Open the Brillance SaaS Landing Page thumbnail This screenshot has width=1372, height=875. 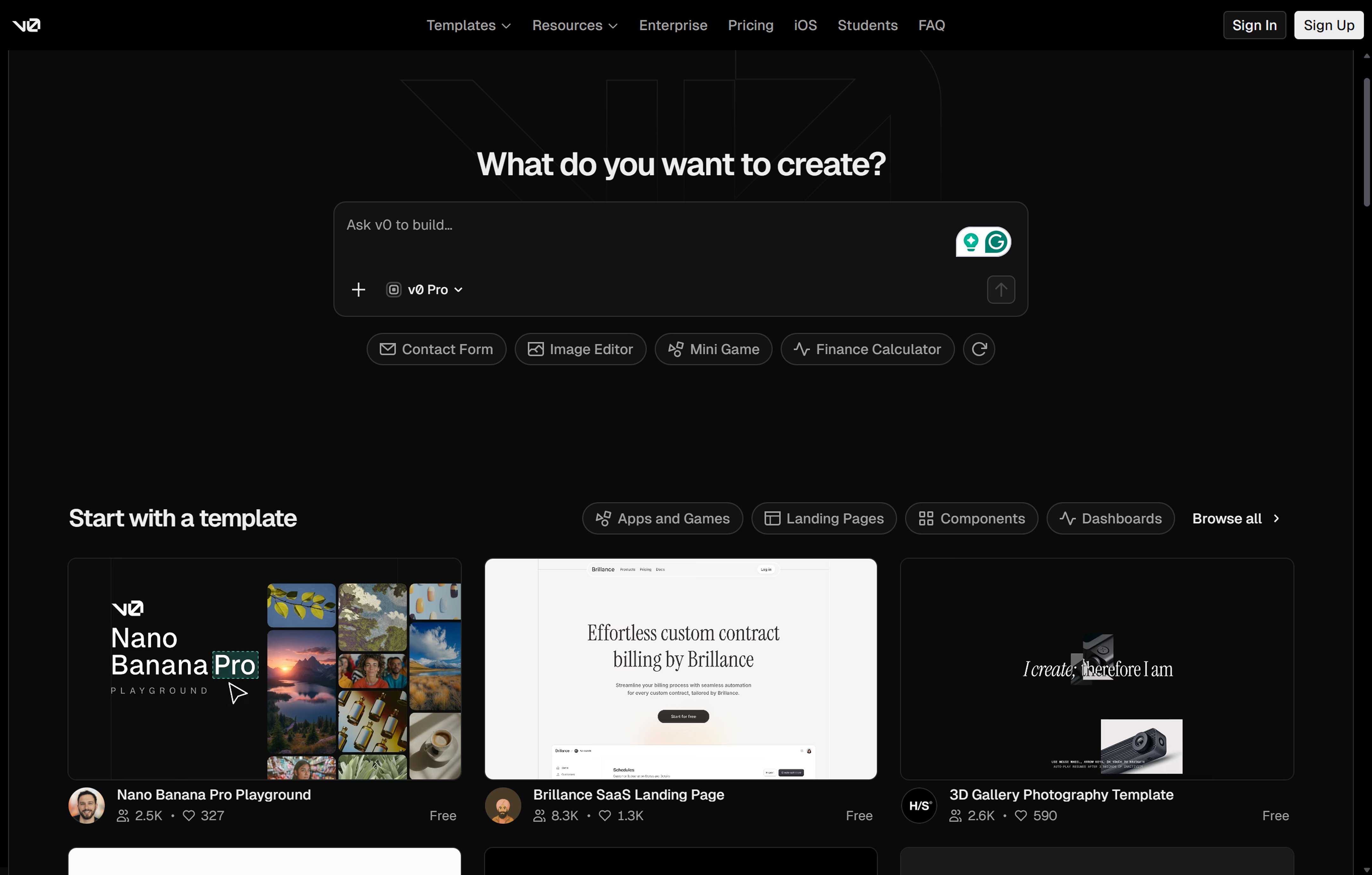[681, 669]
